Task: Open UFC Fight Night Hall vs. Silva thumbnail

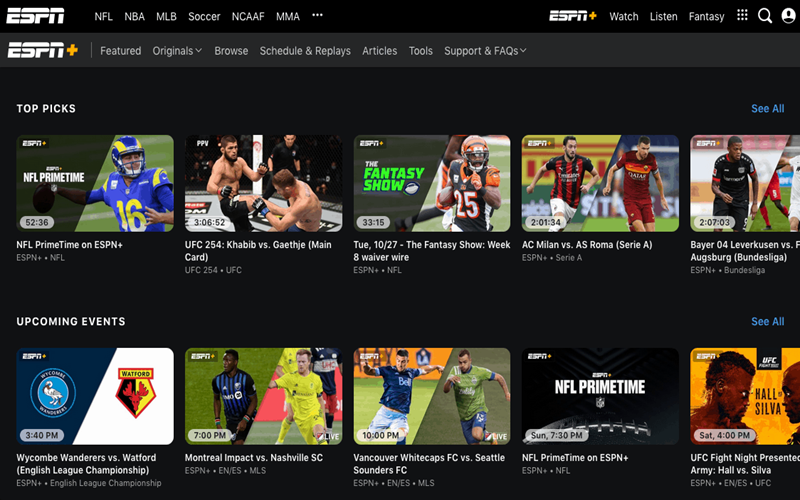Action: pos(745,396)
